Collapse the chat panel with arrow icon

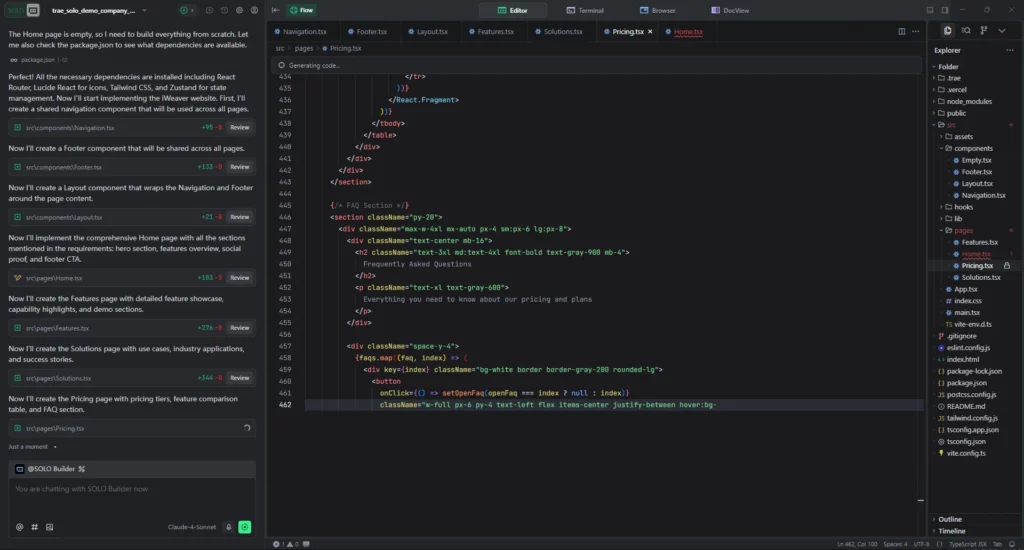276,10
